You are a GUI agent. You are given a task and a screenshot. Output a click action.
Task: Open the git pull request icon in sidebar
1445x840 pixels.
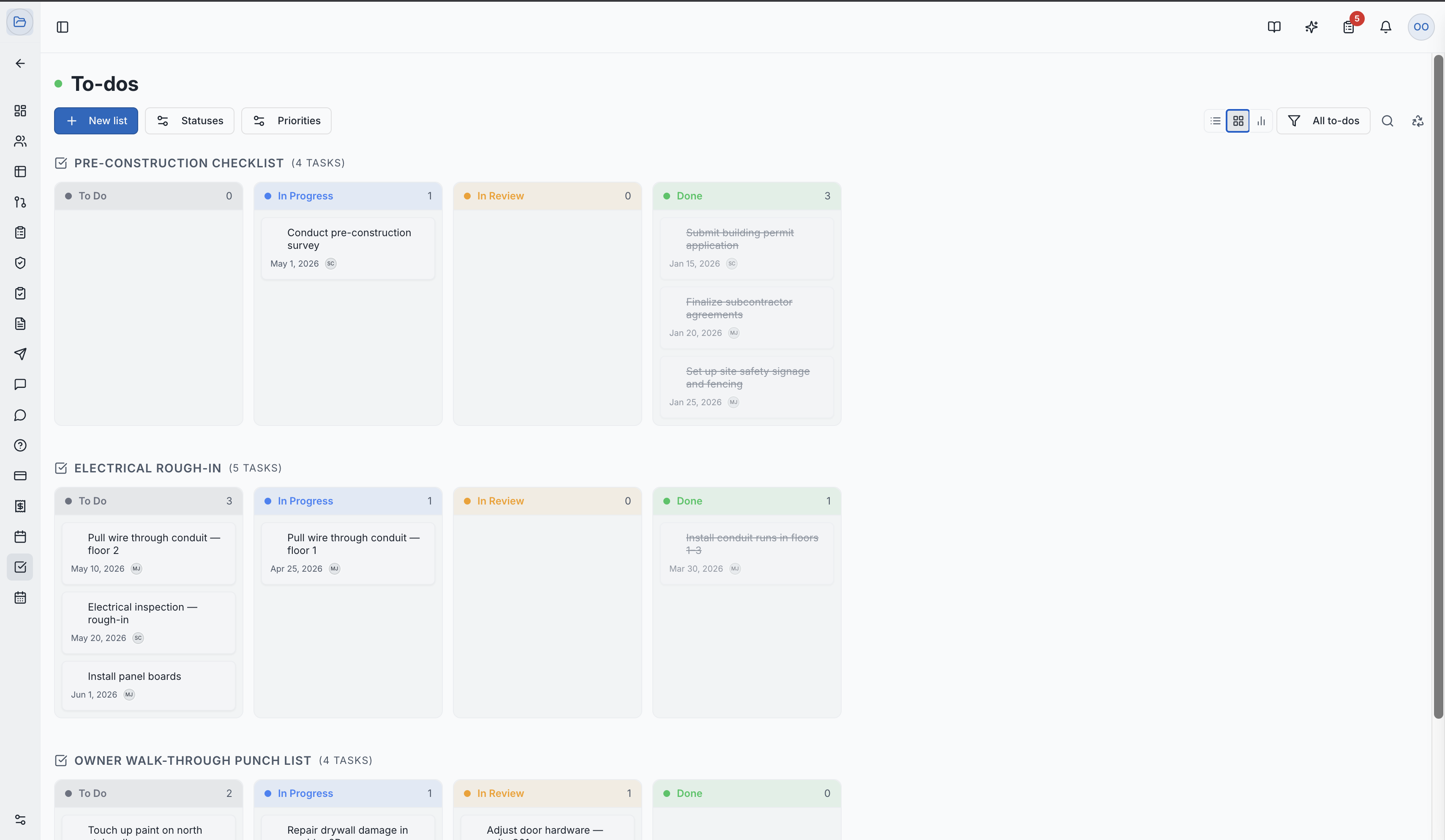pyautogui.click(x=20, y=202)
